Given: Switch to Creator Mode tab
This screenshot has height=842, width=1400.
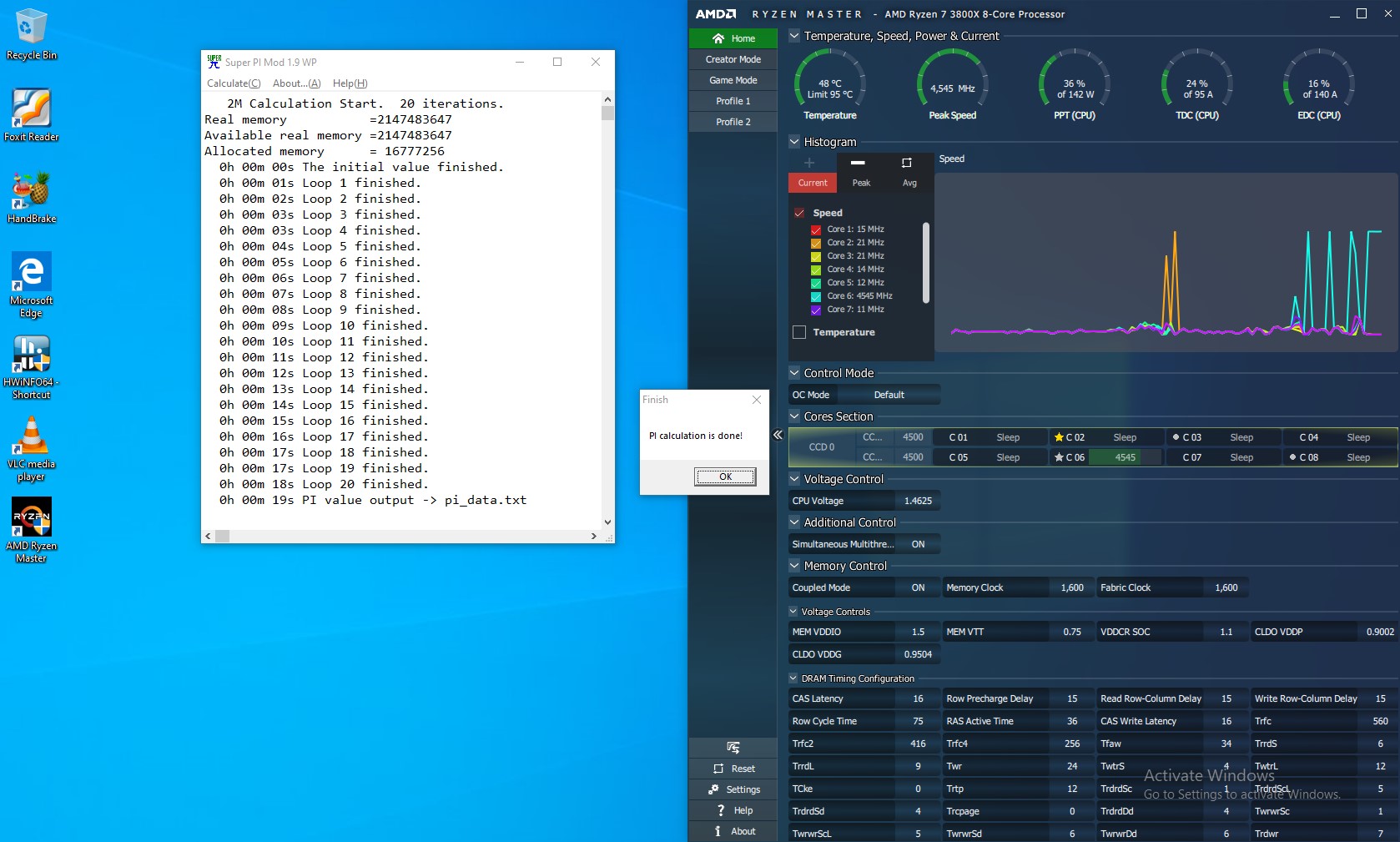Looking at the screenshot, I should (733, 59).
